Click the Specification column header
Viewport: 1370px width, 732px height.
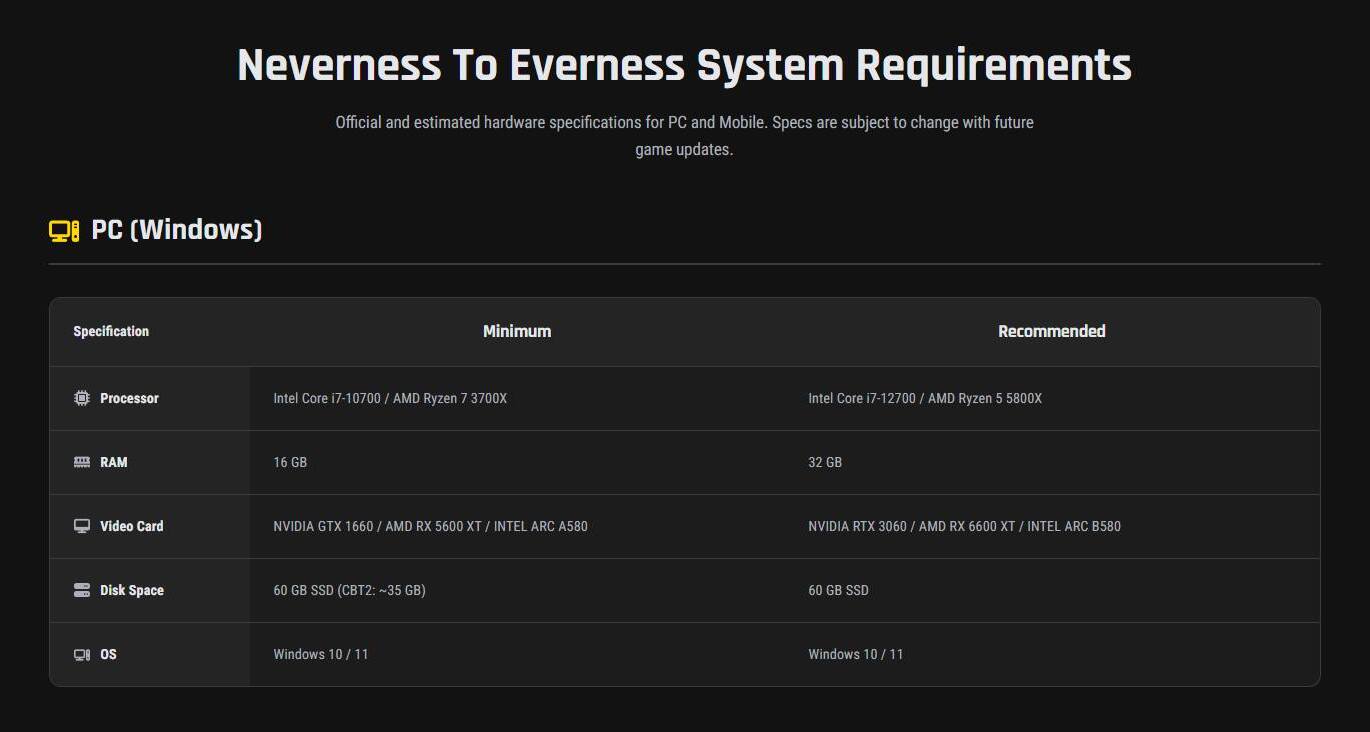coord(111,331)
